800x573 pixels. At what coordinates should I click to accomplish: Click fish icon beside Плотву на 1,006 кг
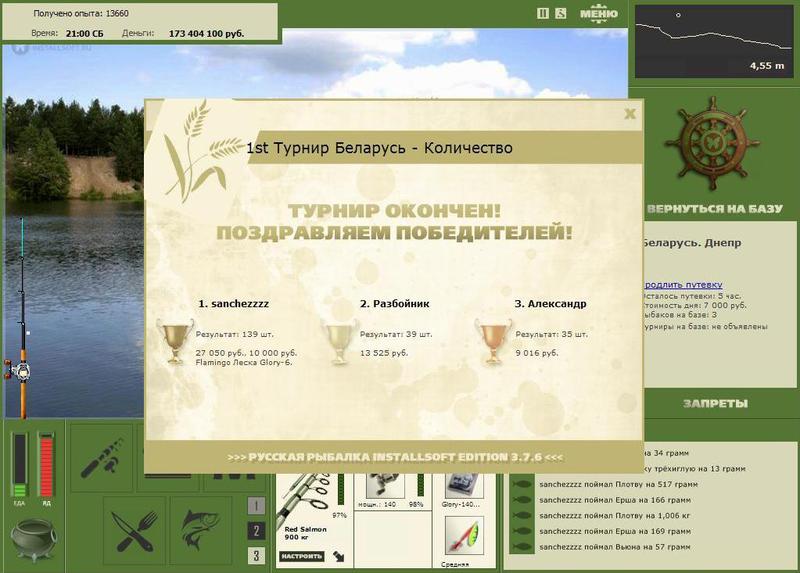522,516
